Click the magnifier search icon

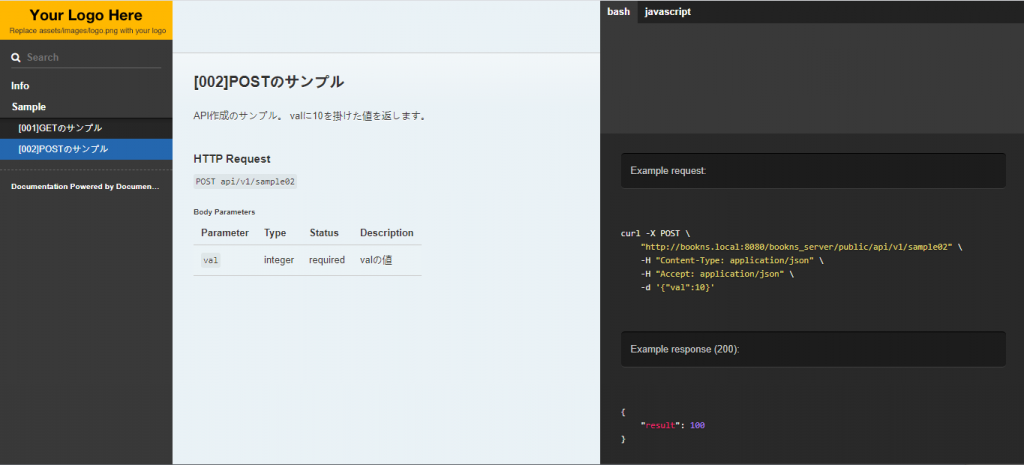point(16,58)
